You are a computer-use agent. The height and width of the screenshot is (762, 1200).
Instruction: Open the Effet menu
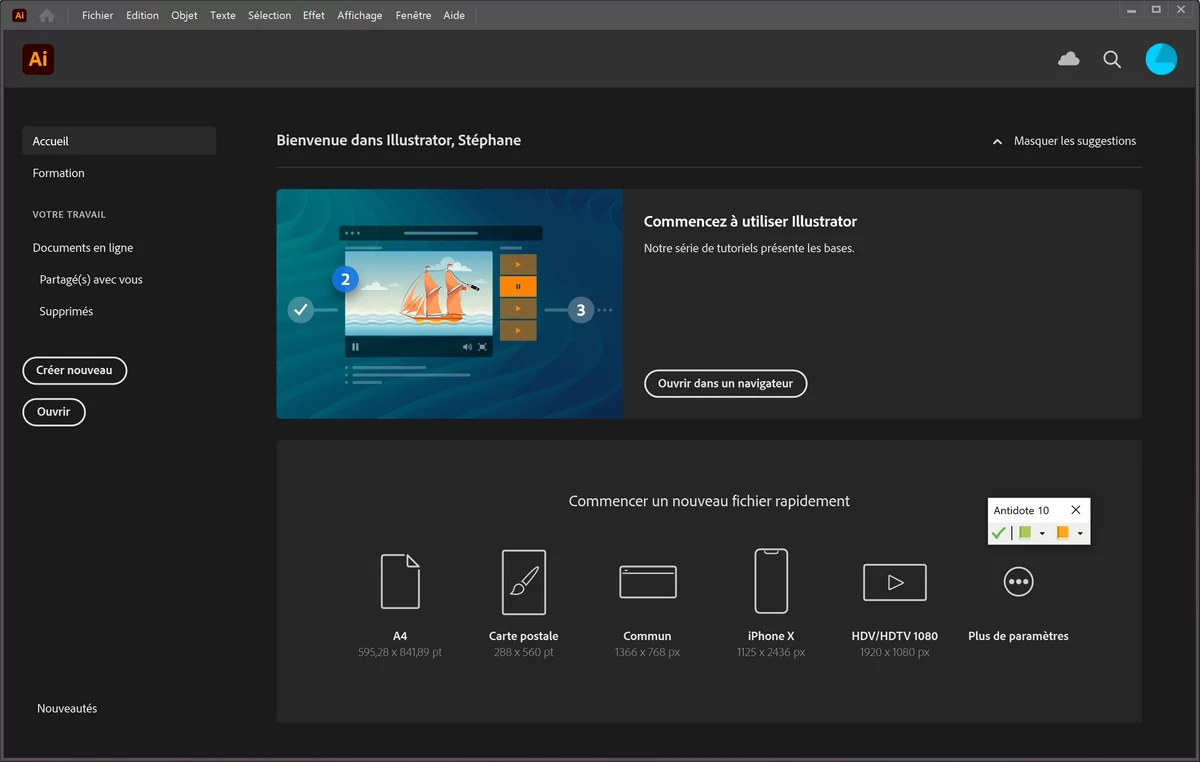point(314,15)
